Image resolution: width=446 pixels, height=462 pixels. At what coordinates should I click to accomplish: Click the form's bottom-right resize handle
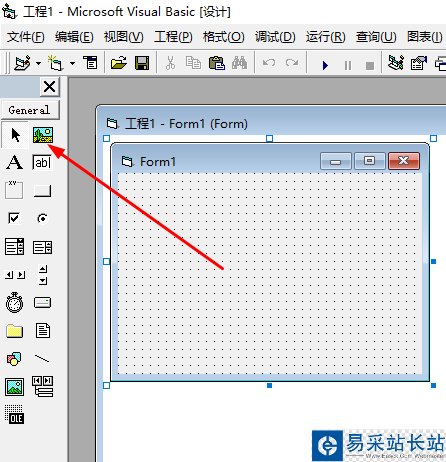433,386
